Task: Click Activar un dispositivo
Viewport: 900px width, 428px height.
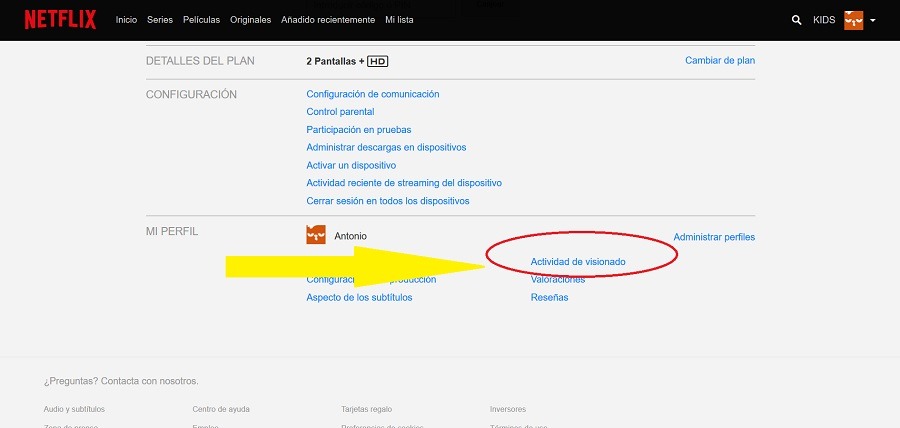Action: [x=351, y=165]
